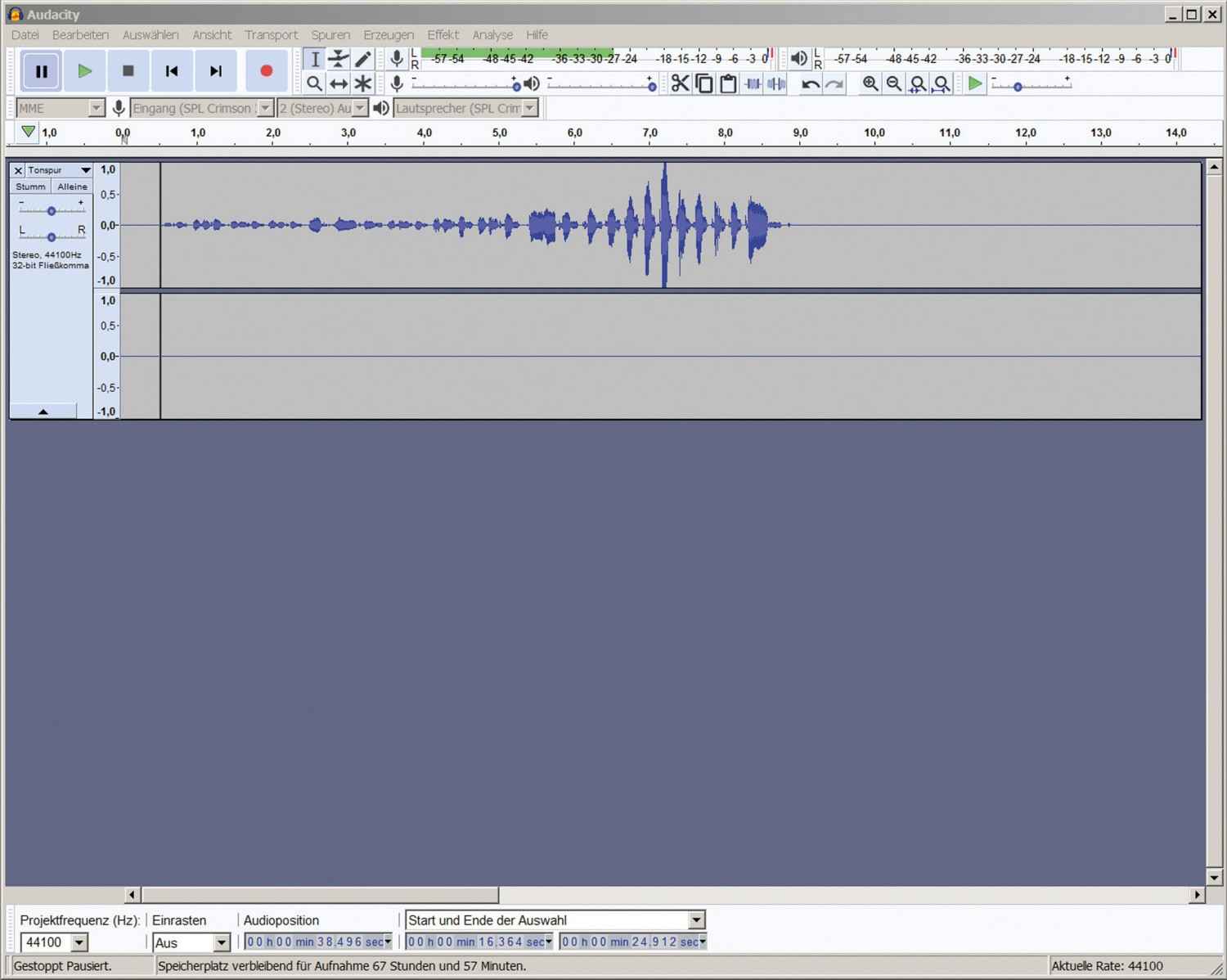Click the green timeline quick-play triangle
Screen dimensions: 1227x980
[29, 132]
